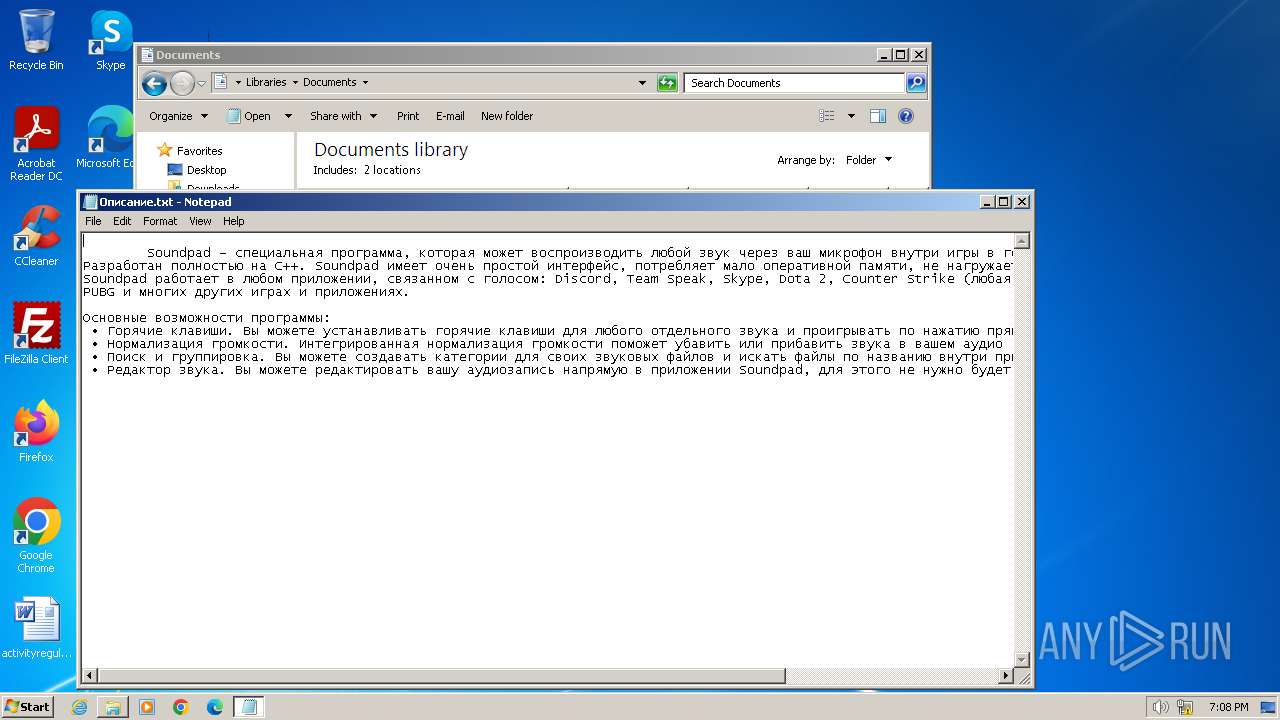Click the taskbar clock showing 7:08 PM
The width and height of the screenshot is (1280, 720).
(1229, 707)
